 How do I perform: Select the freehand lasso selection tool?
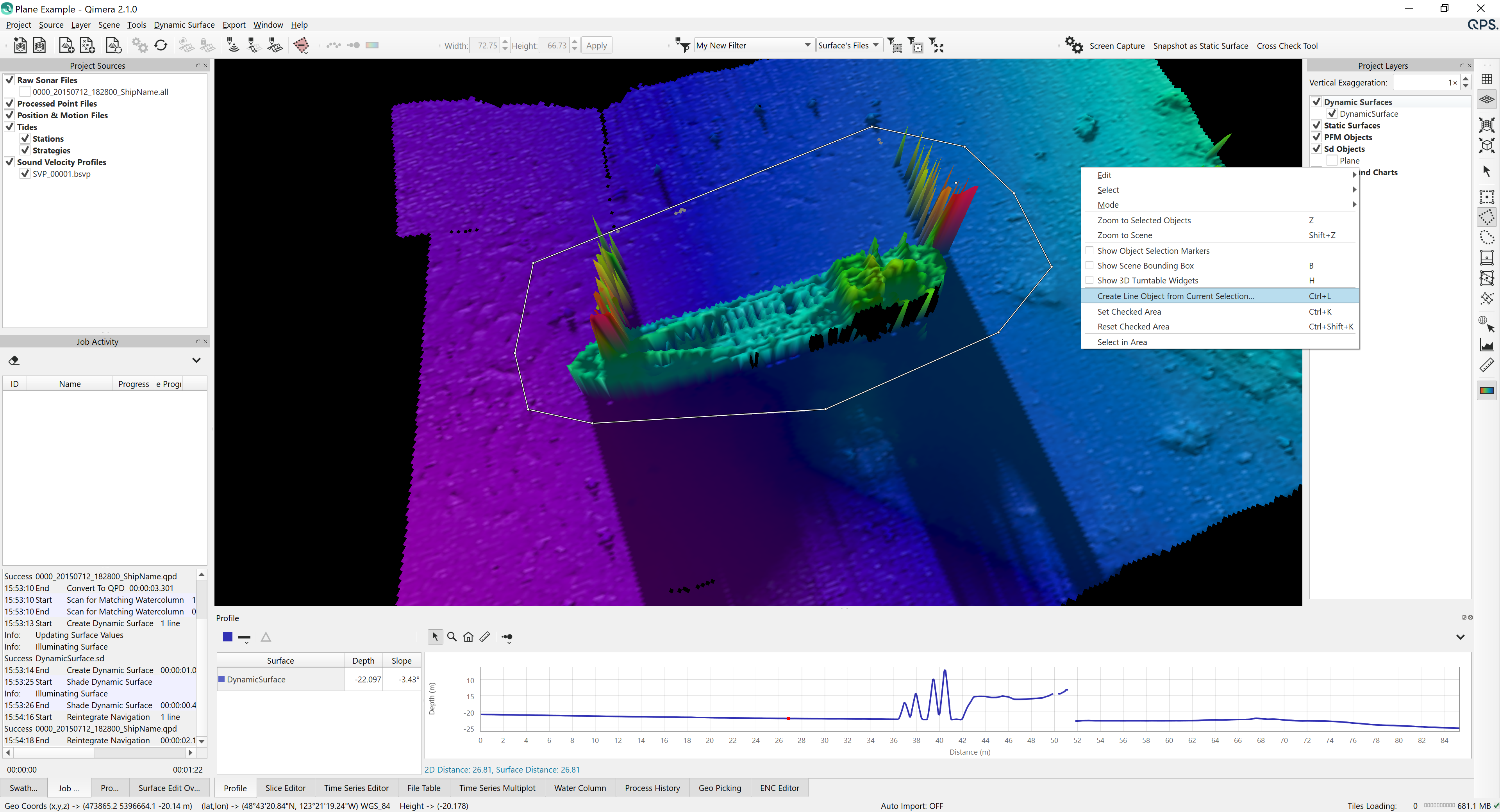tap(1487, 237)
